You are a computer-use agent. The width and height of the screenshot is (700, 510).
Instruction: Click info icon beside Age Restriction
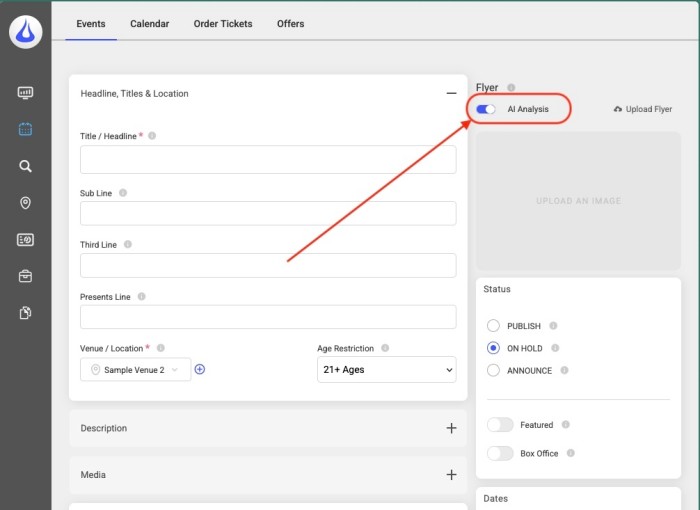(x=385, y=348)
